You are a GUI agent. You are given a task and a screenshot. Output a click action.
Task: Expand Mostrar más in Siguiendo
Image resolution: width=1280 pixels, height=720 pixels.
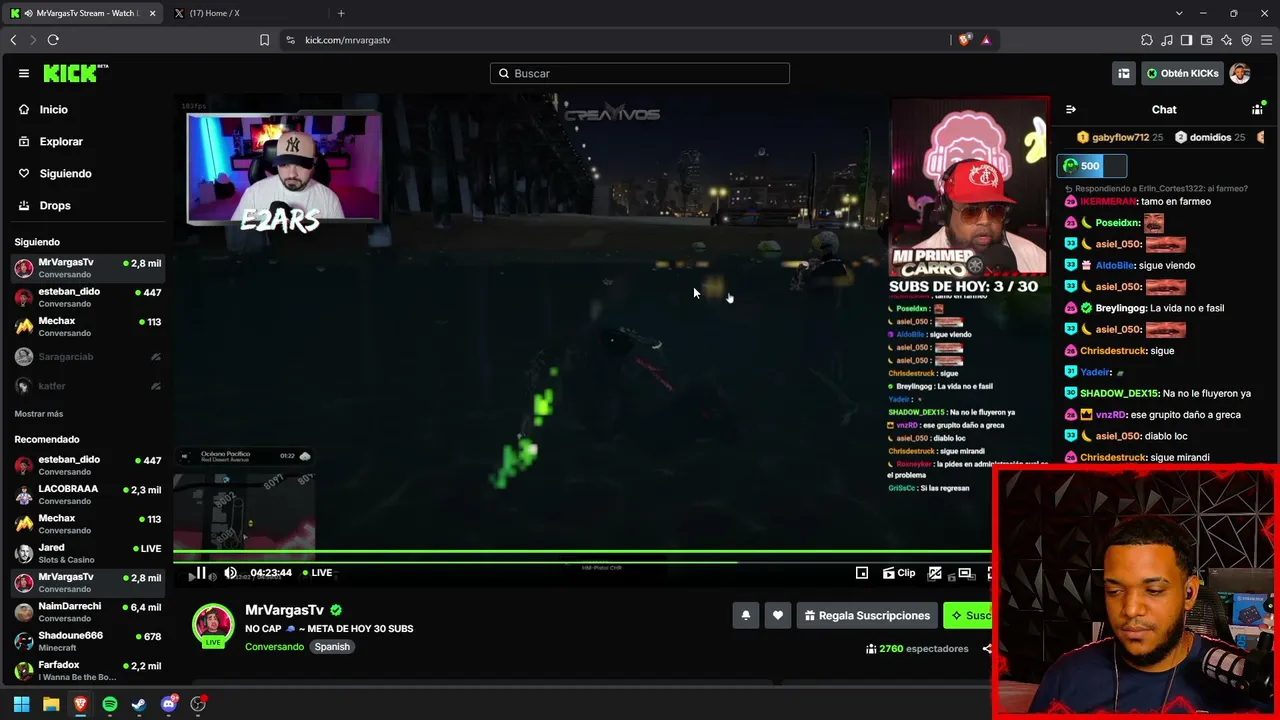click(x=38, y=414)
